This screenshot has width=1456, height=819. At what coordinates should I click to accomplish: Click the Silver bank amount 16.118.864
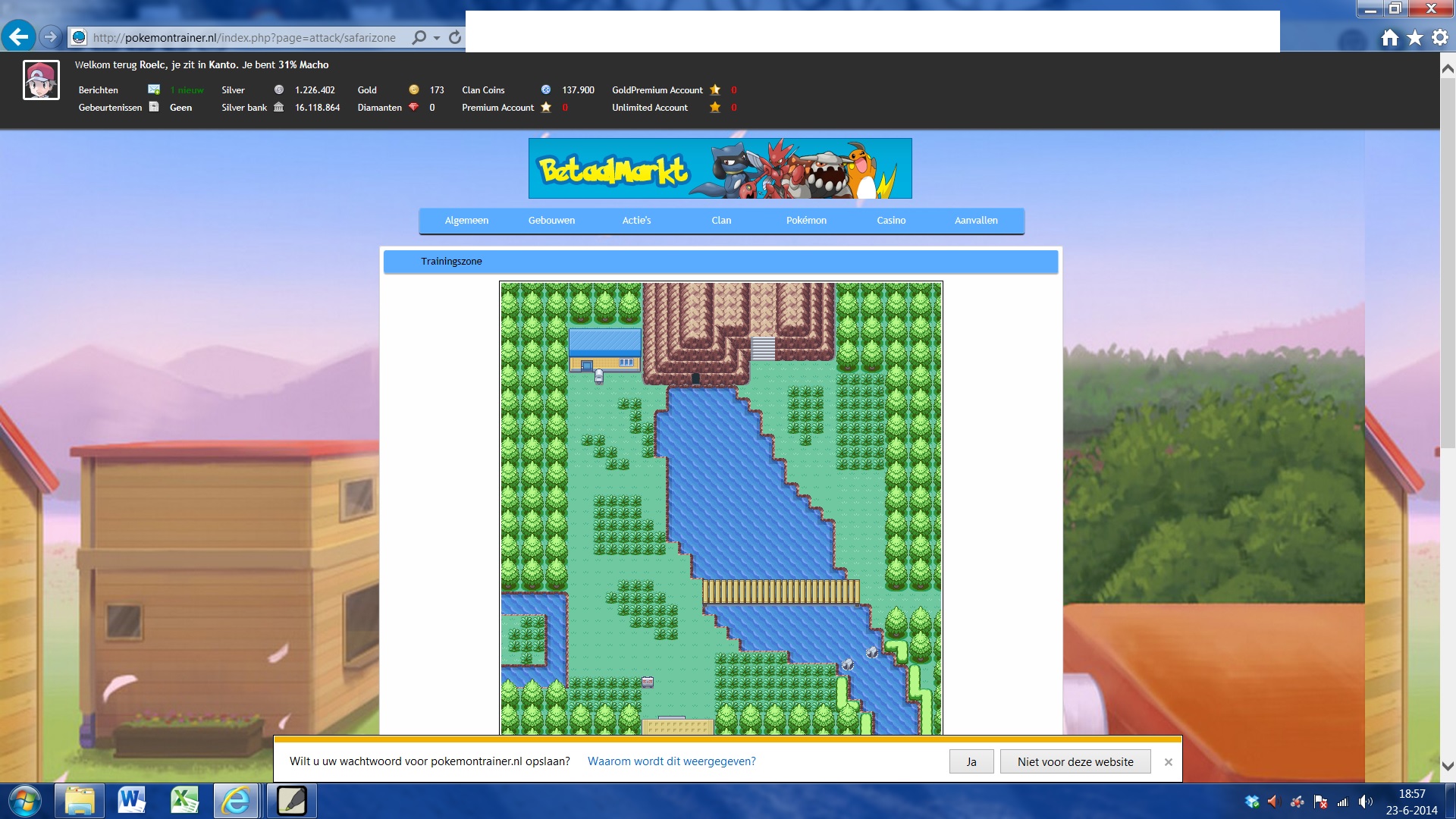click(317, 108)
